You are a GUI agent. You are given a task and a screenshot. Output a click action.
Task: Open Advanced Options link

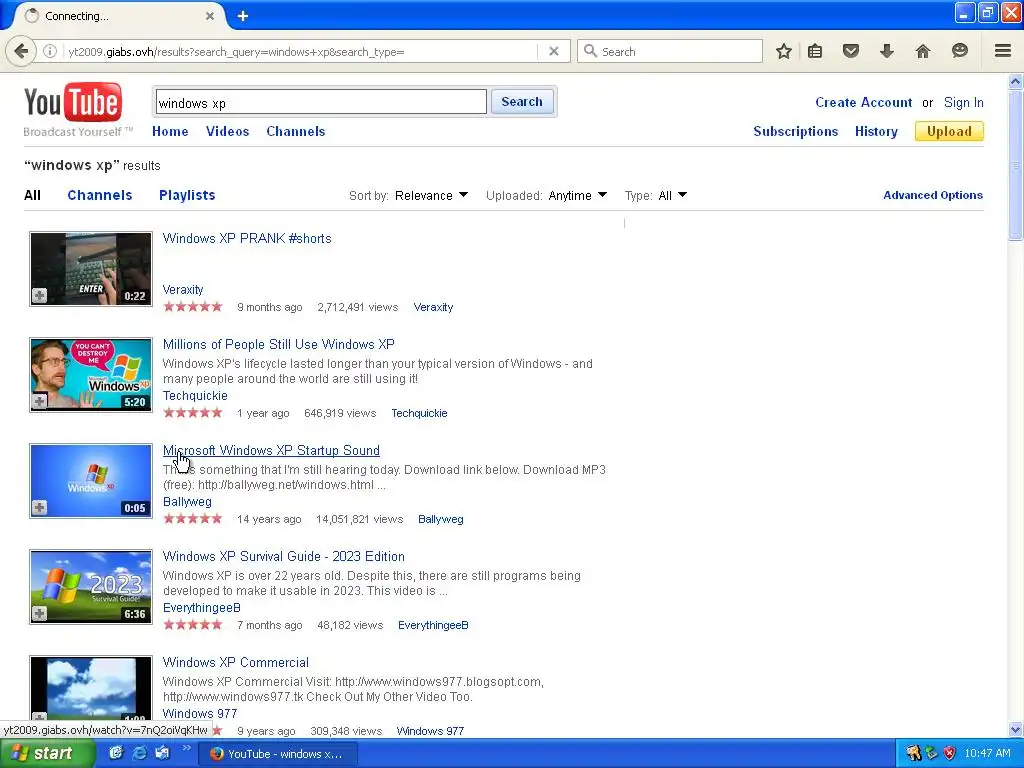[933, 195]
